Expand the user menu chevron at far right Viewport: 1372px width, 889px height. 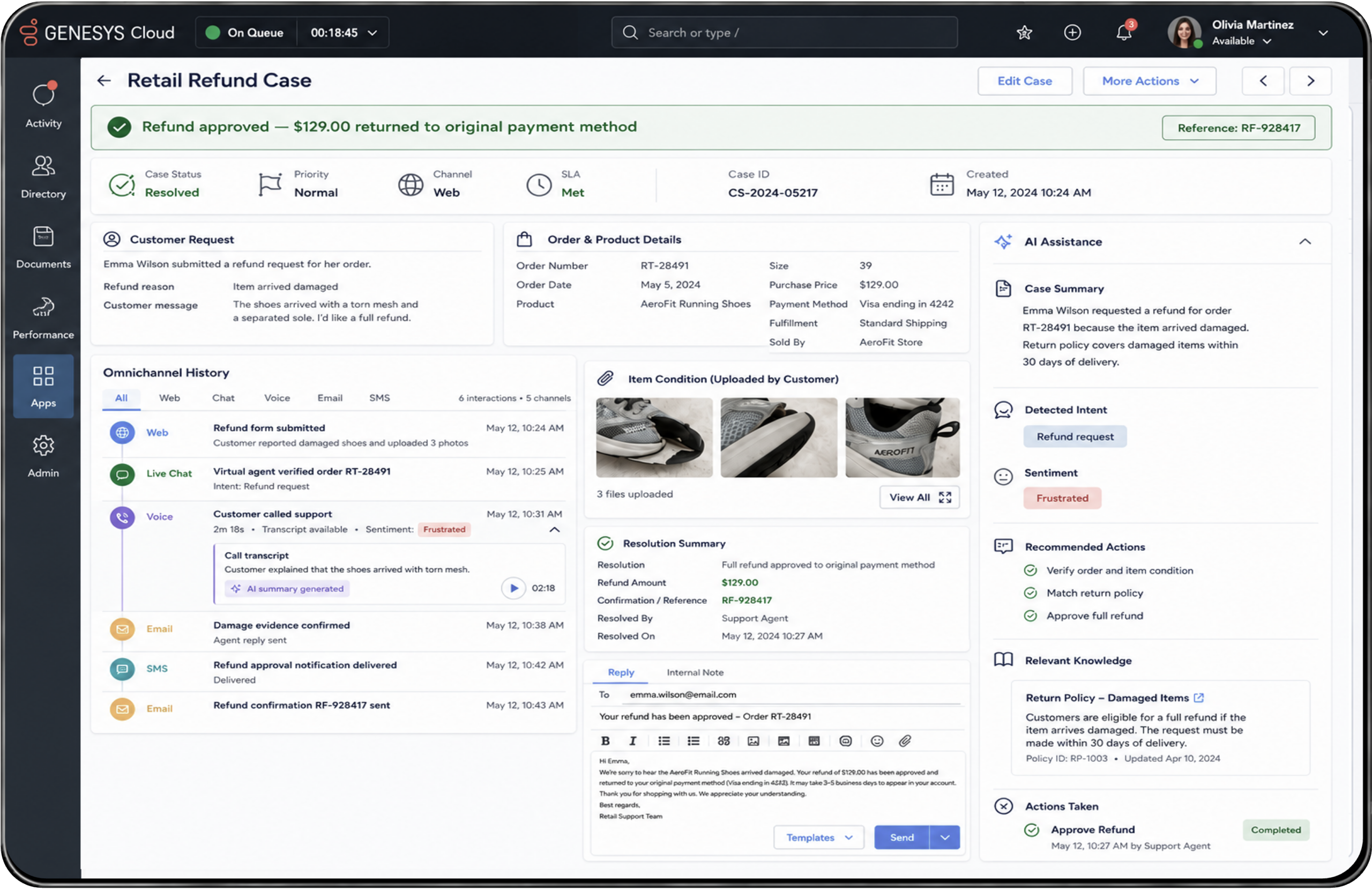pyautogui.click(x=1323, y=33)
